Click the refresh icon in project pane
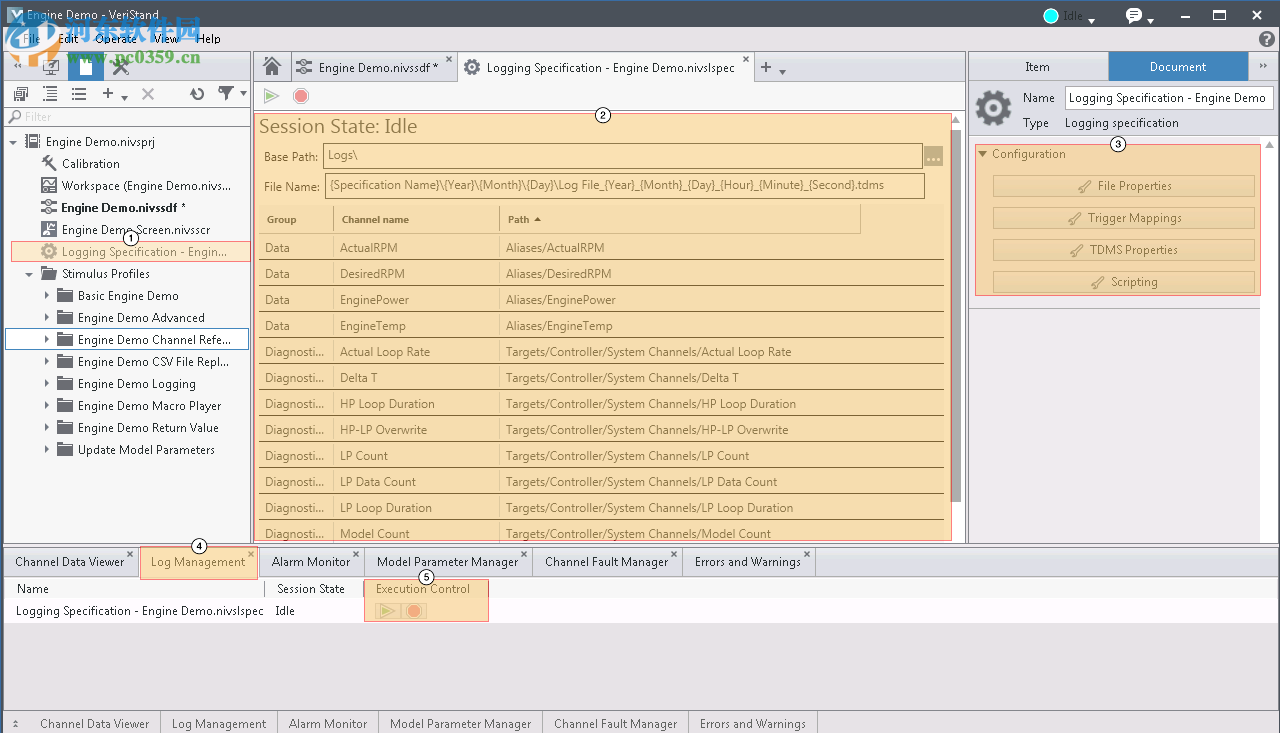 [x=197, y=94]
